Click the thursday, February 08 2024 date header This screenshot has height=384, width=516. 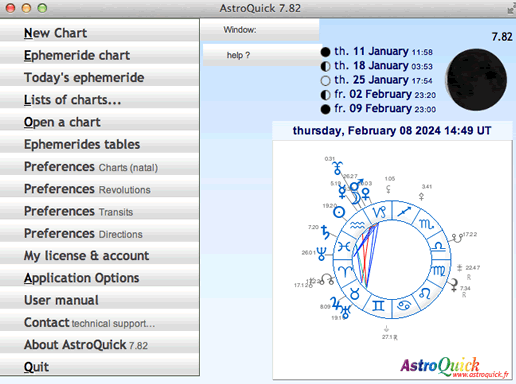point(392,130)
